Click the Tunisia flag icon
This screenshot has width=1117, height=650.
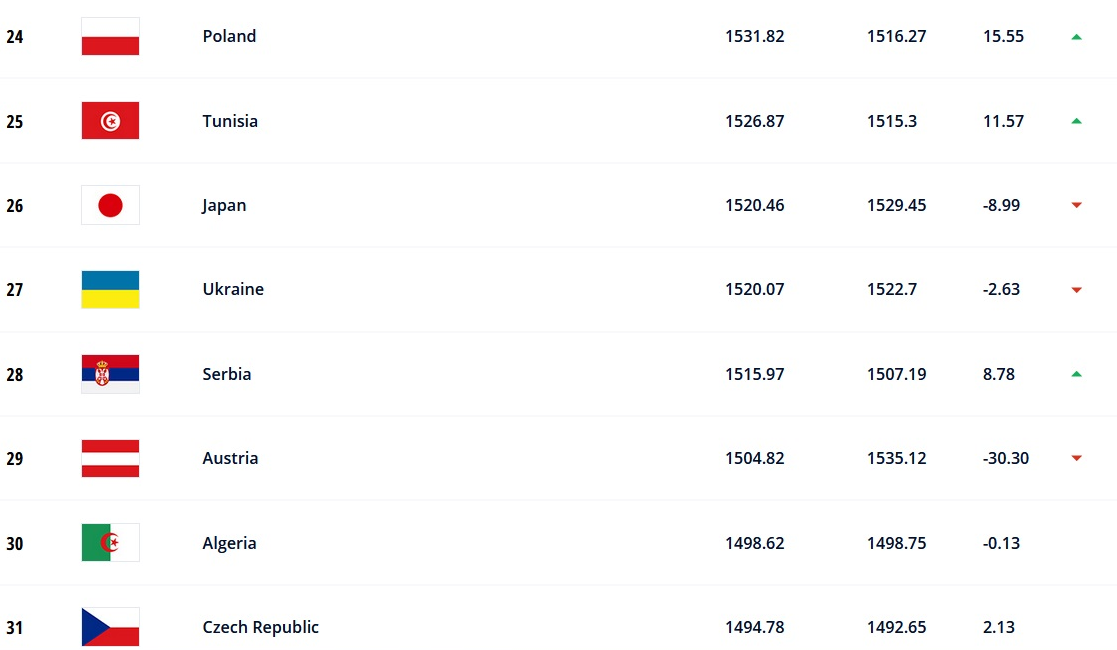(110, 121)
